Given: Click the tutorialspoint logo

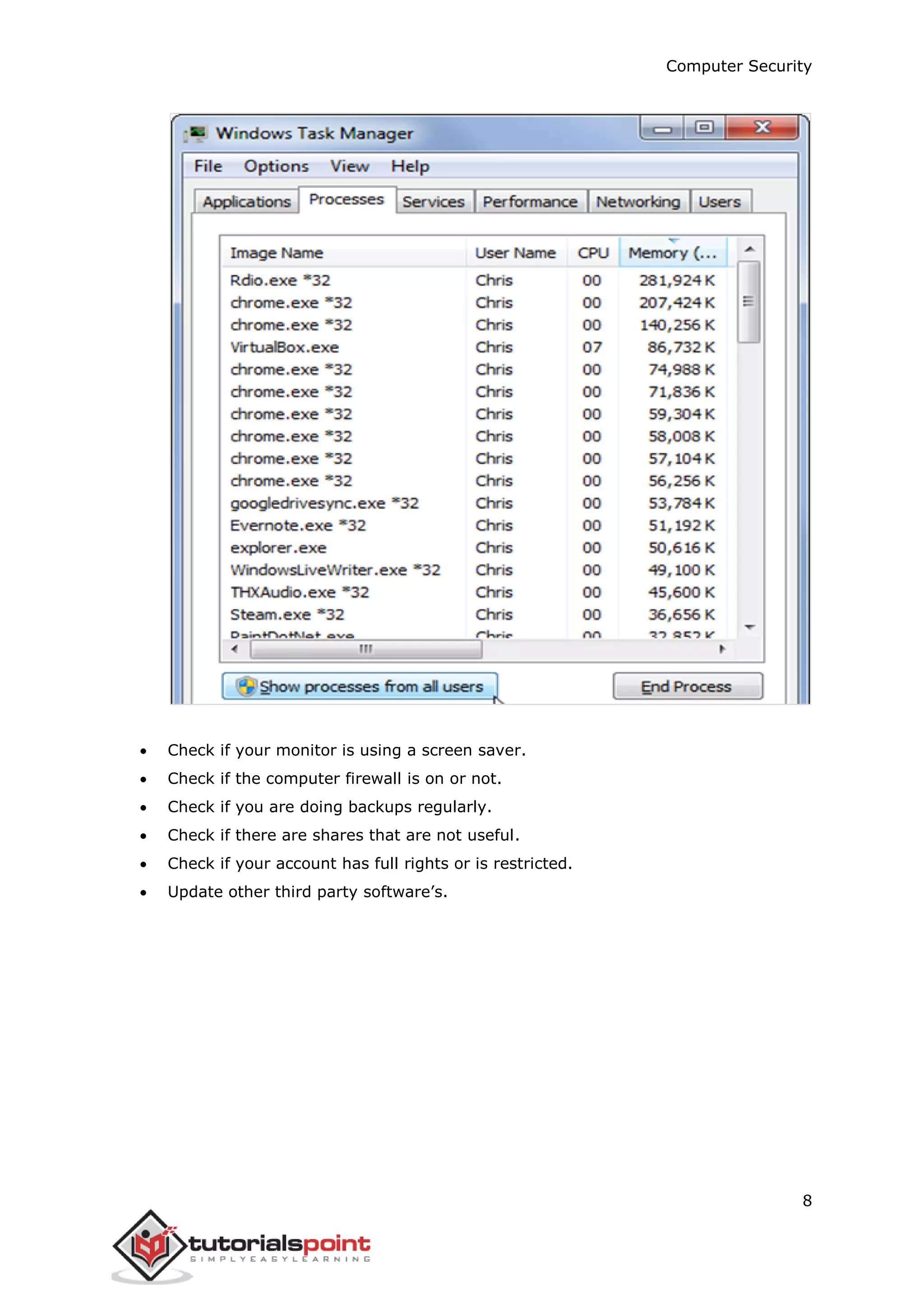Looking at the screenshot, I should point(241,1247).
